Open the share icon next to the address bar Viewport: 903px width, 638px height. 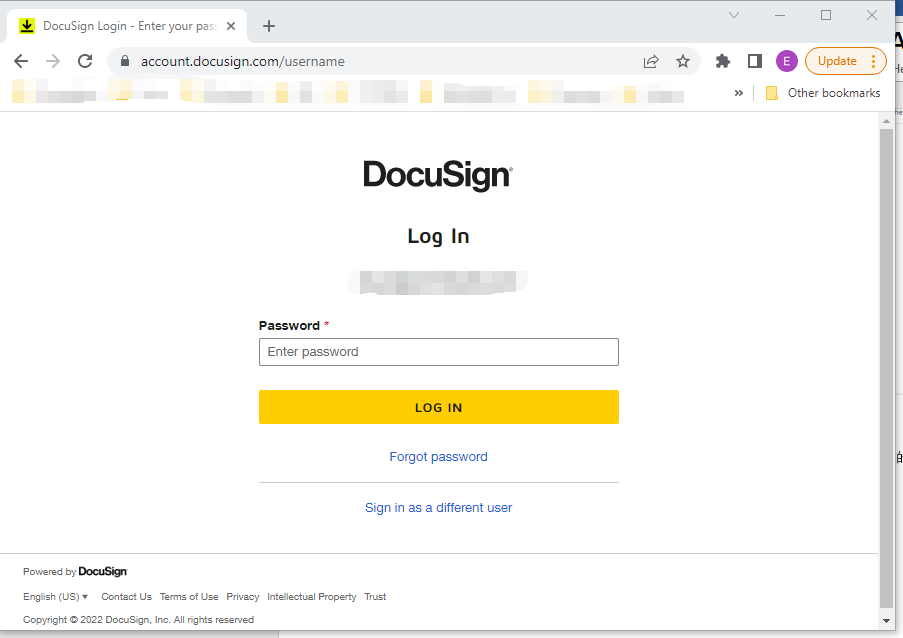pos(651,61)
